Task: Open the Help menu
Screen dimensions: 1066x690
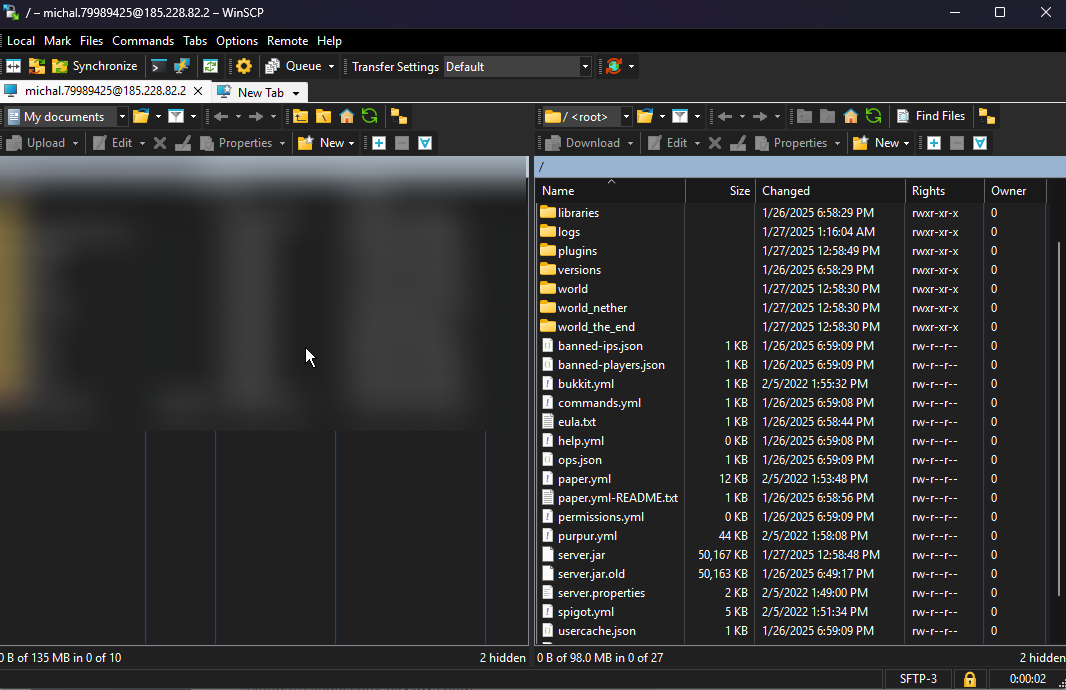Action: click(329, 41)
